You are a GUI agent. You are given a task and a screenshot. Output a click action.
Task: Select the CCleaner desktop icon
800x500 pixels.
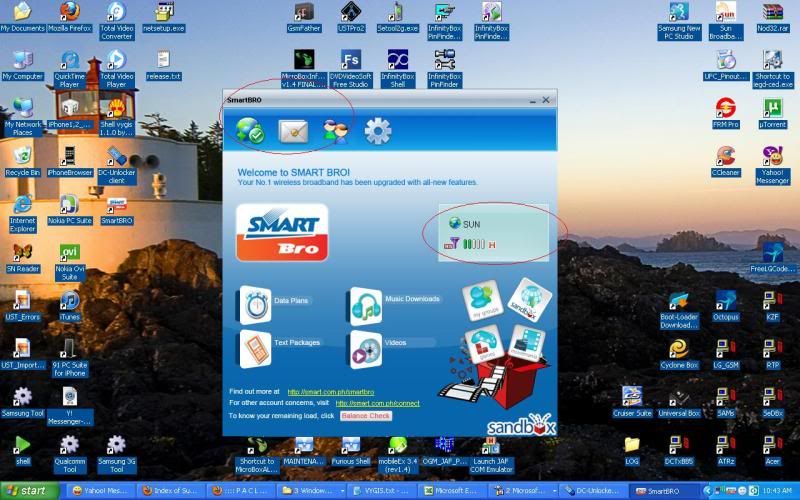[x=726, y=162]
